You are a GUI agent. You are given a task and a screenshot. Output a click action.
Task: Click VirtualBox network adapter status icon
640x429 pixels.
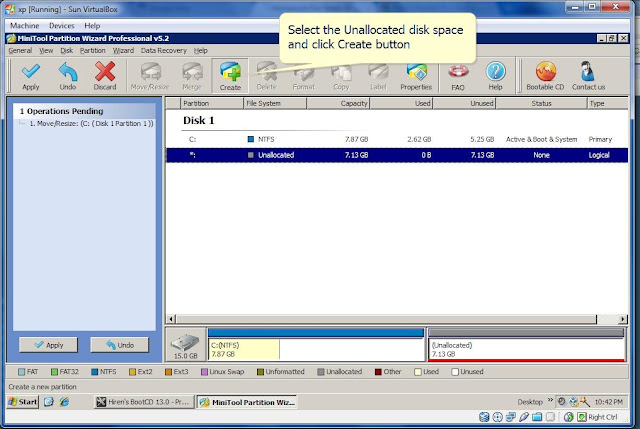coord(511,417)
